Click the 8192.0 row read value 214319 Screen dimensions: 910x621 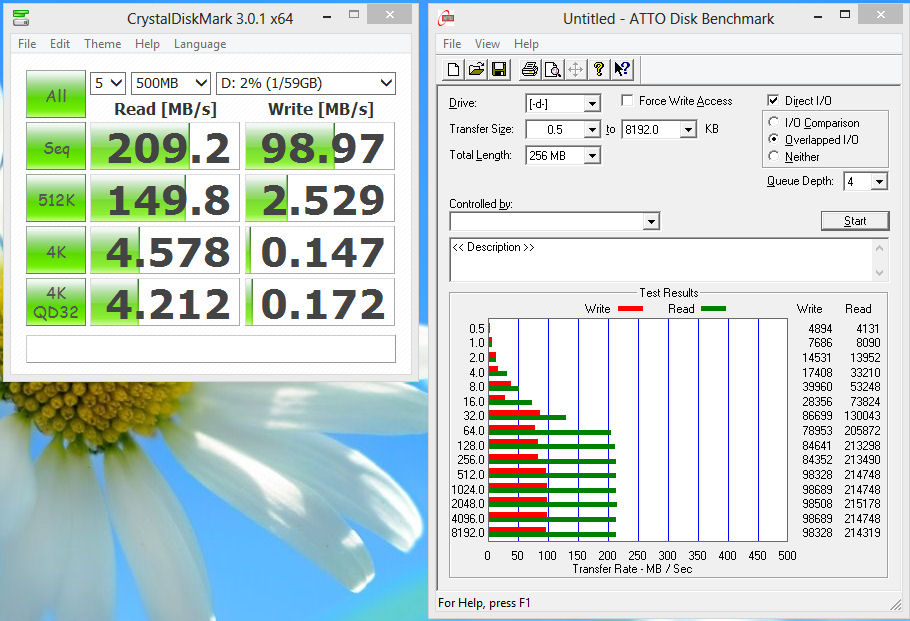click(862, 533)
